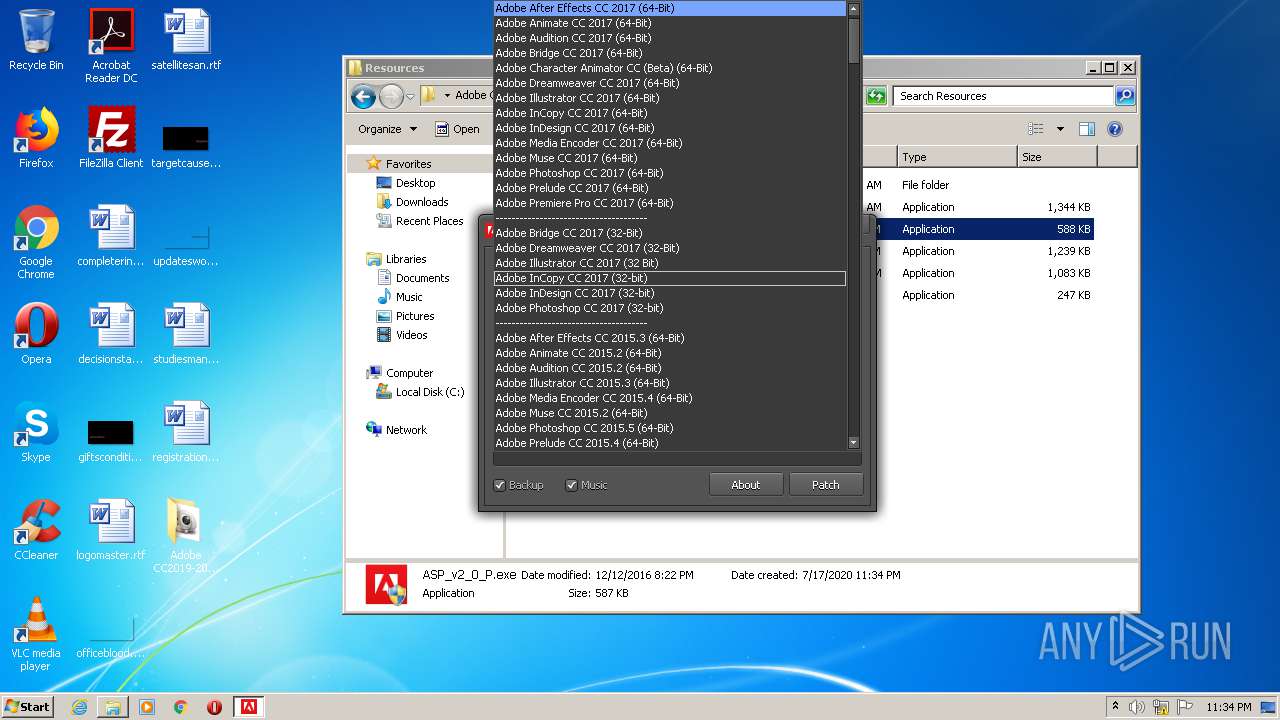The width and height of the screenshot is (1280, 720).
Task: Select Adobe Photoshop CC 2017 (64-Bit)
Action: pos(670,173)
